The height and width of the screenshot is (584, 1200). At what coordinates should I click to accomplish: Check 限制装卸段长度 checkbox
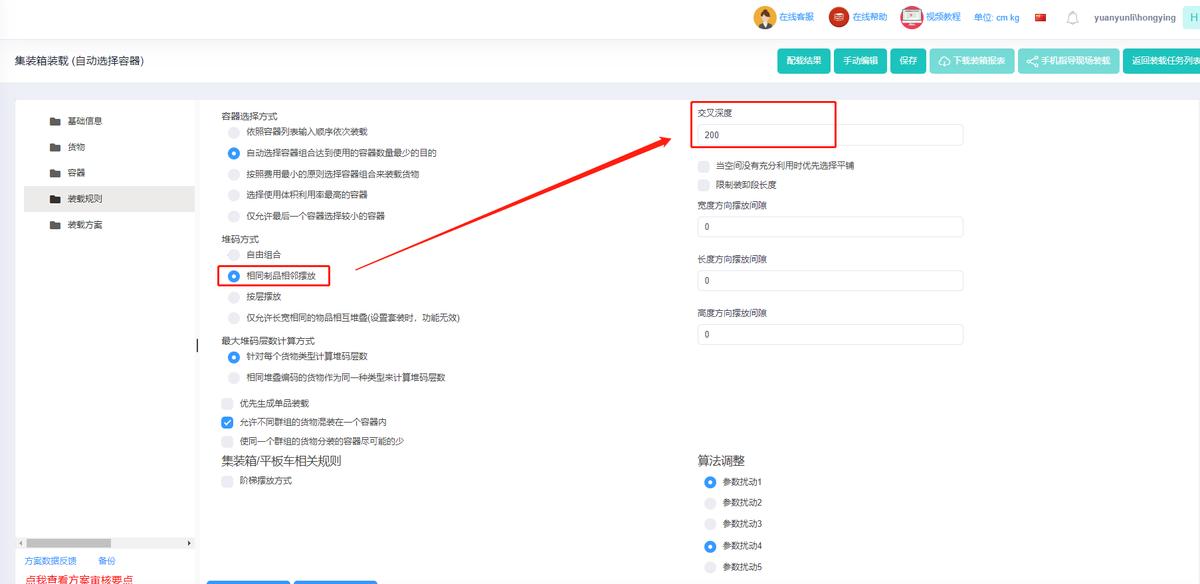[704, 185]
